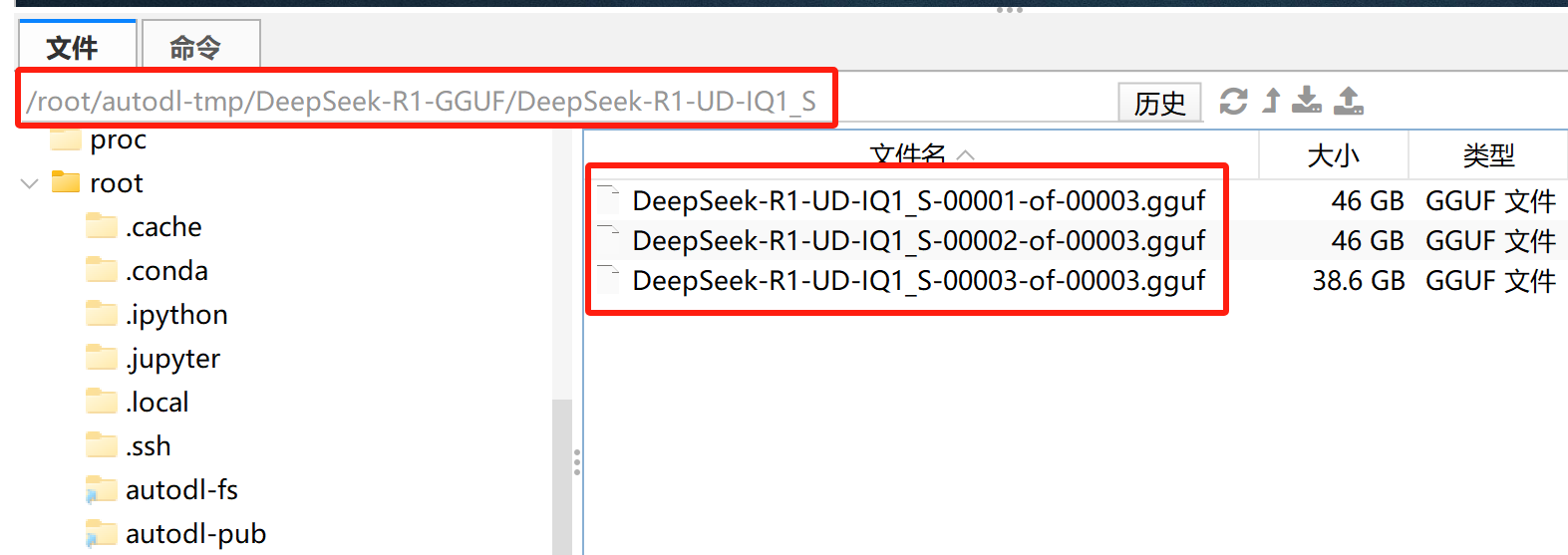The image size is (1568, 555).
Task: Select the proc folder in tree
Action: click(x=119, y=140)
